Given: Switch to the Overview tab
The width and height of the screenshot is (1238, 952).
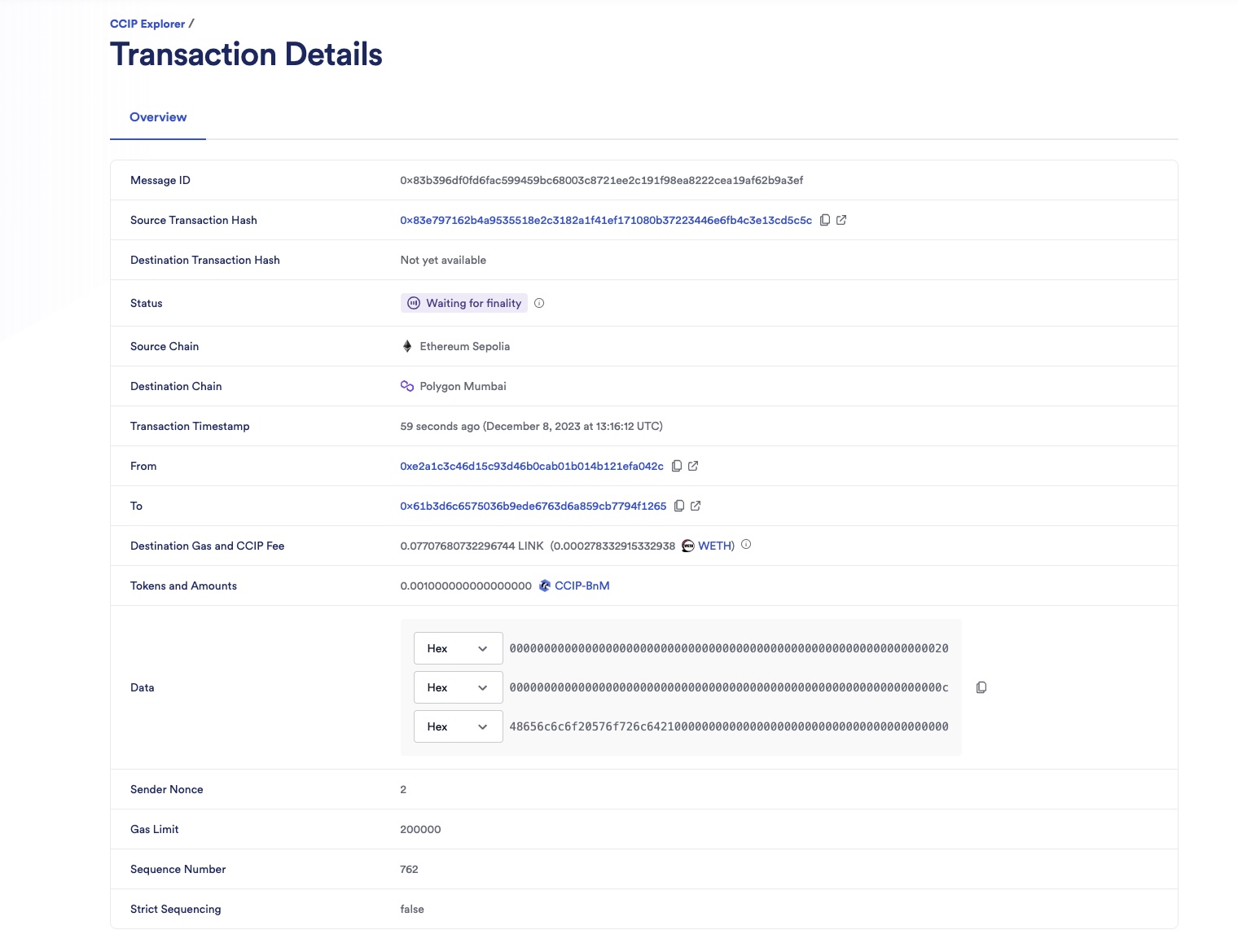Looking at the screenshot, I should [158, 117].
